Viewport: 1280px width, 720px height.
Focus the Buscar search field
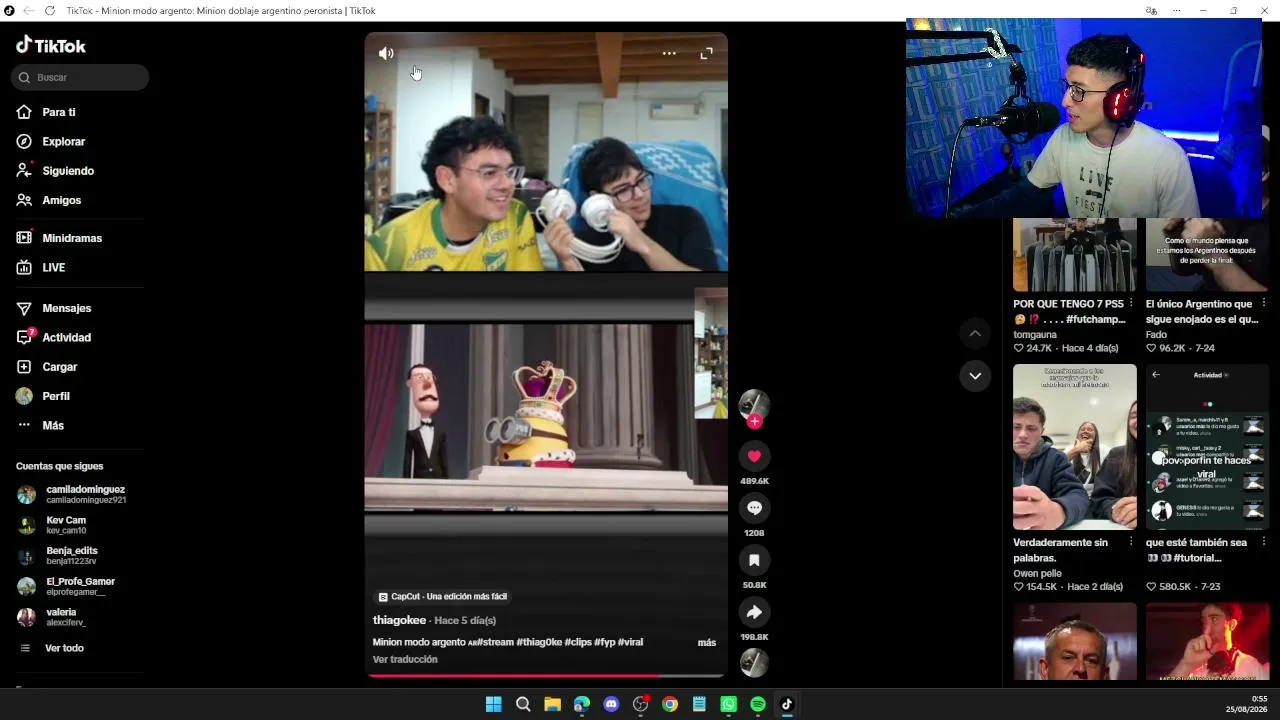click(81, 77)
